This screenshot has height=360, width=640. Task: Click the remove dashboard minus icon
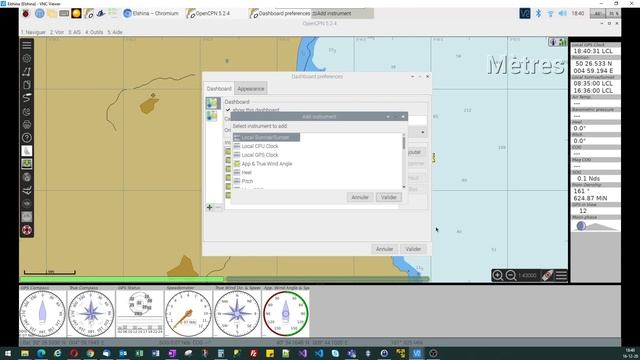coord(218,207)
